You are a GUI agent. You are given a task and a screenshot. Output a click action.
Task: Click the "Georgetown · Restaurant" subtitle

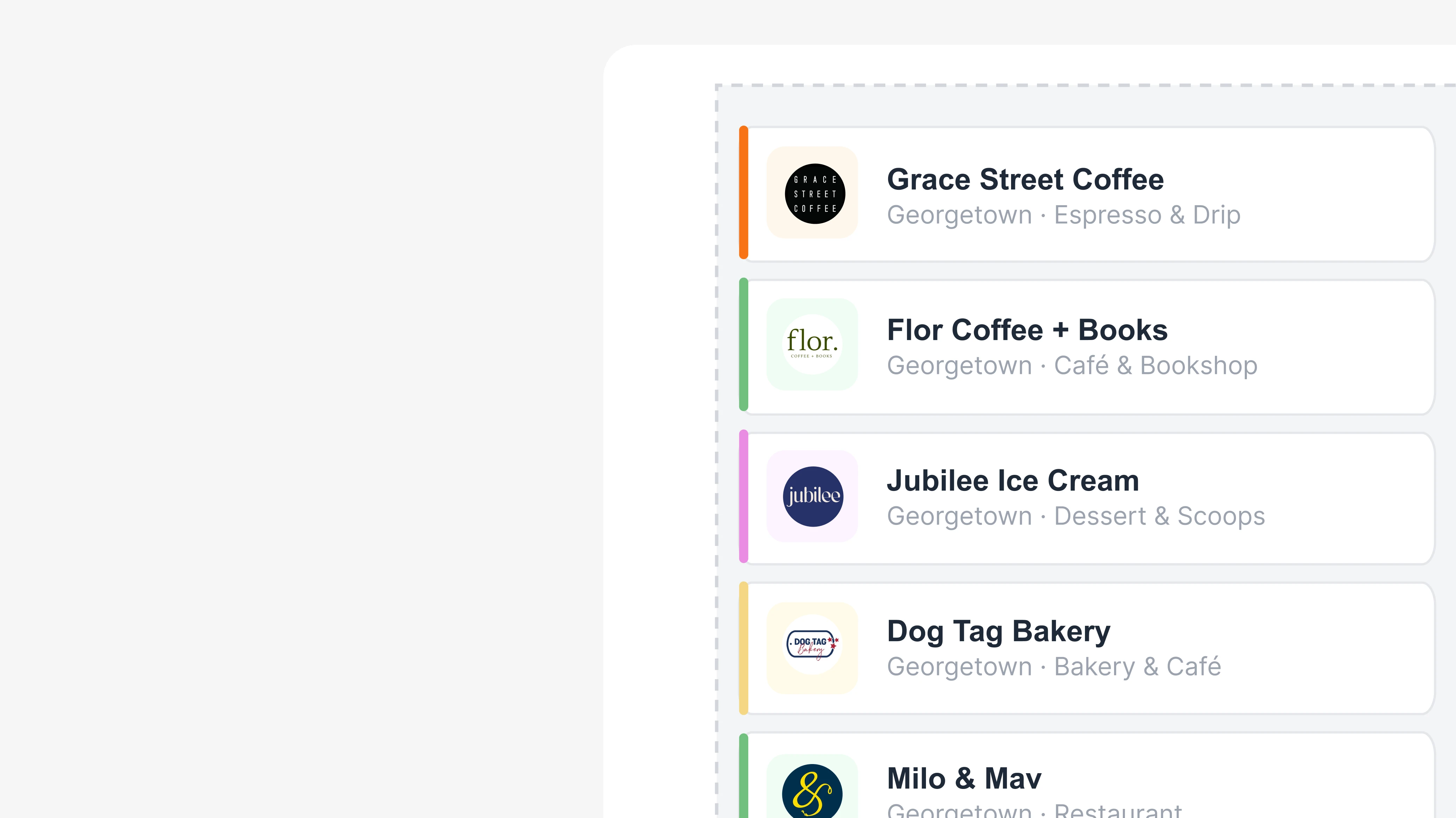click(x=1034, y=811)
